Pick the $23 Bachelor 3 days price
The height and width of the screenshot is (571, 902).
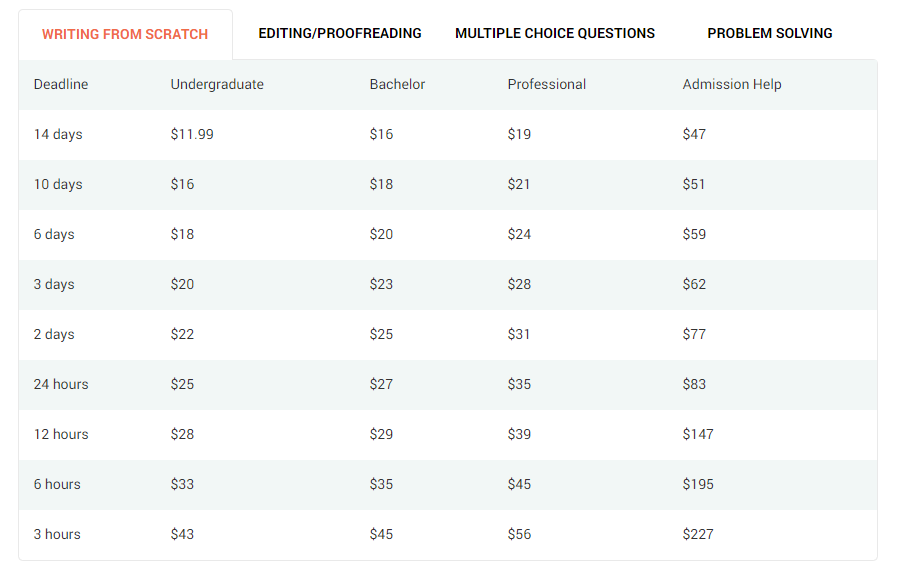(x=381, y=285)
